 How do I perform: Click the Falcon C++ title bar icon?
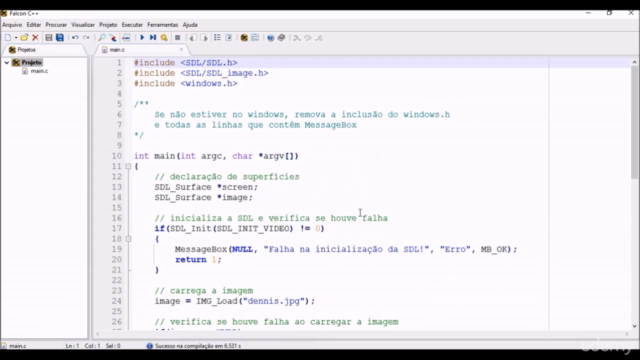4,13
